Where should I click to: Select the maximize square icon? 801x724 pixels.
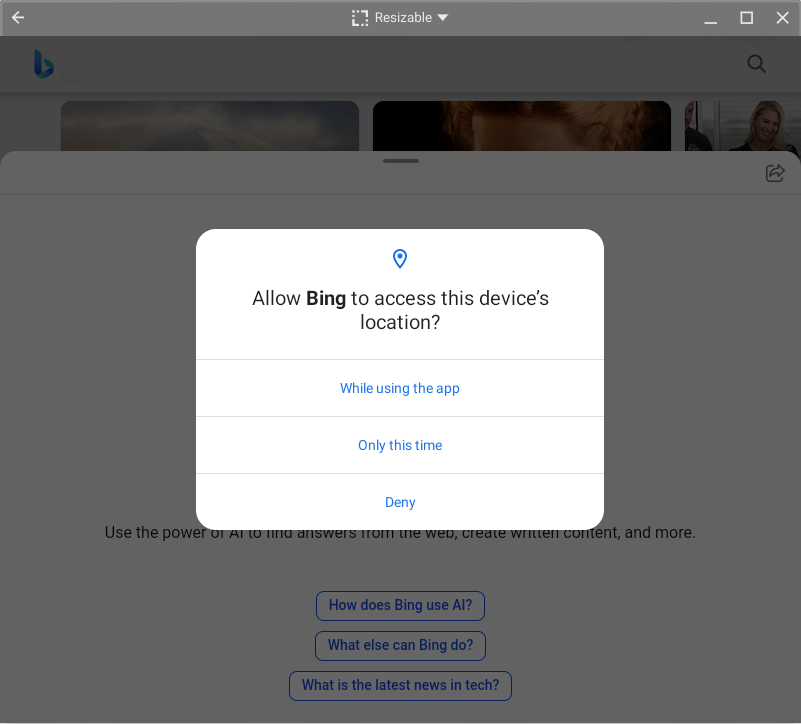pos(746,17)
